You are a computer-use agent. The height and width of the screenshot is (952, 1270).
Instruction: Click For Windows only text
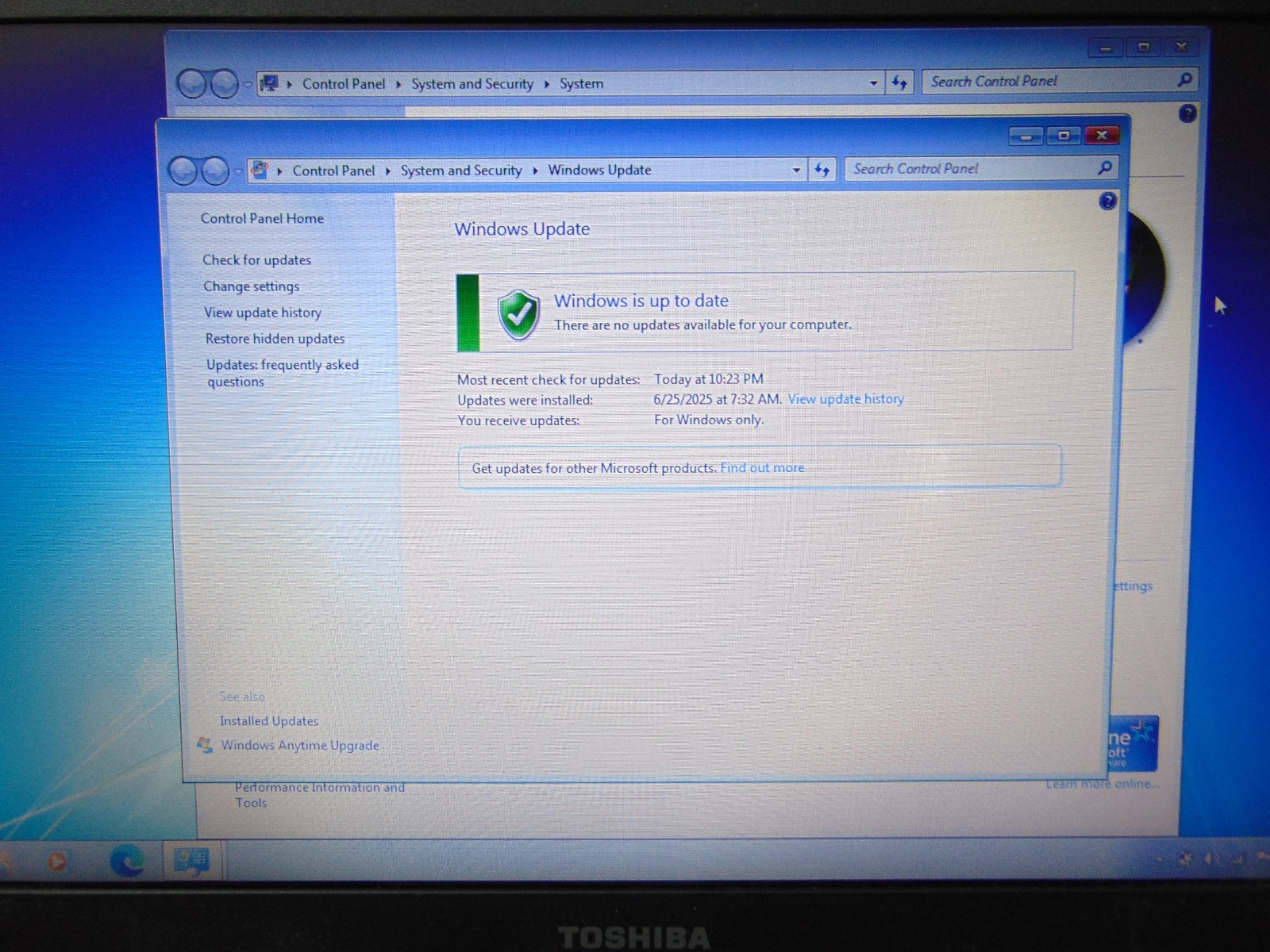(709, 420)
